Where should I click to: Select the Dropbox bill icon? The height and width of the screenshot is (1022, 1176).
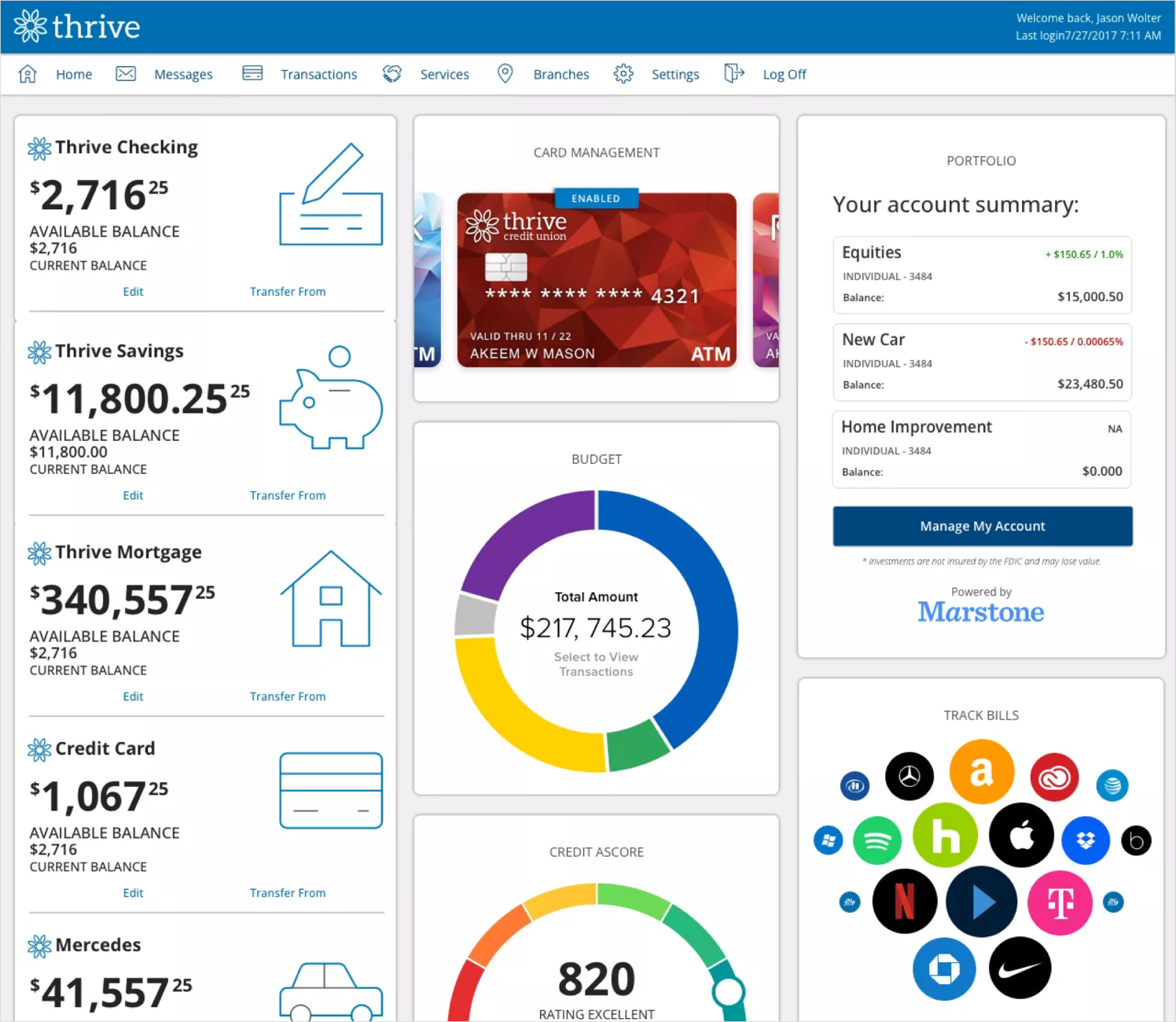coord(1086,840)
